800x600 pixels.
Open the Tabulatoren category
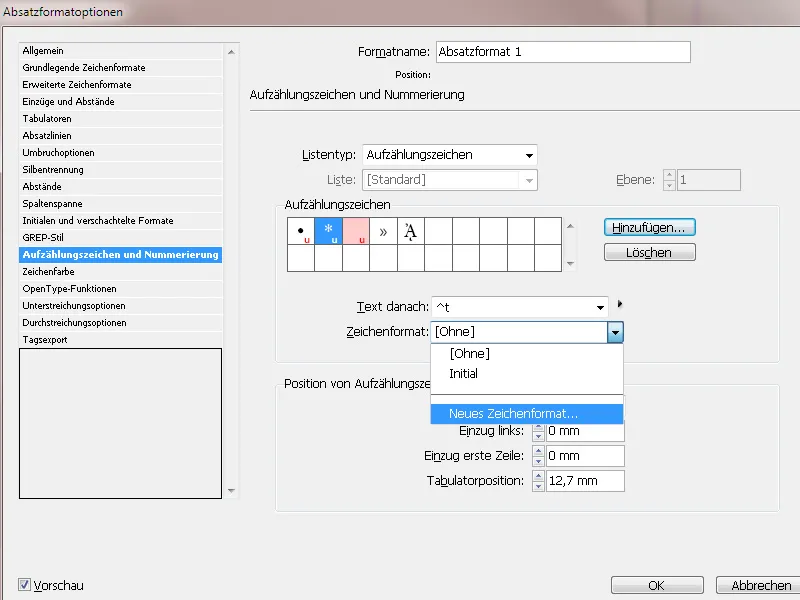[120, 118]
